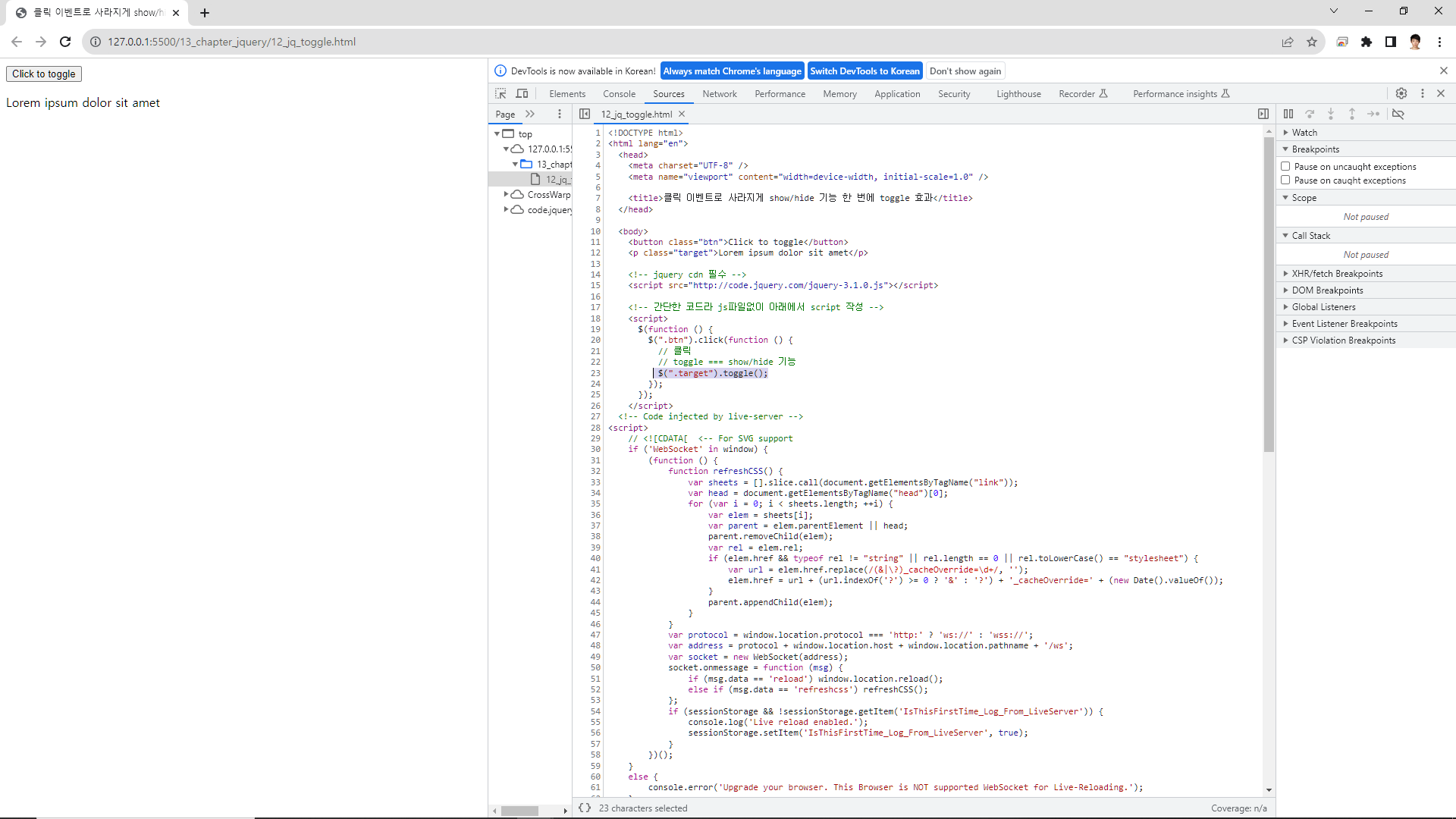
Task: Switch to the Network tab
Action: [719, 94]
